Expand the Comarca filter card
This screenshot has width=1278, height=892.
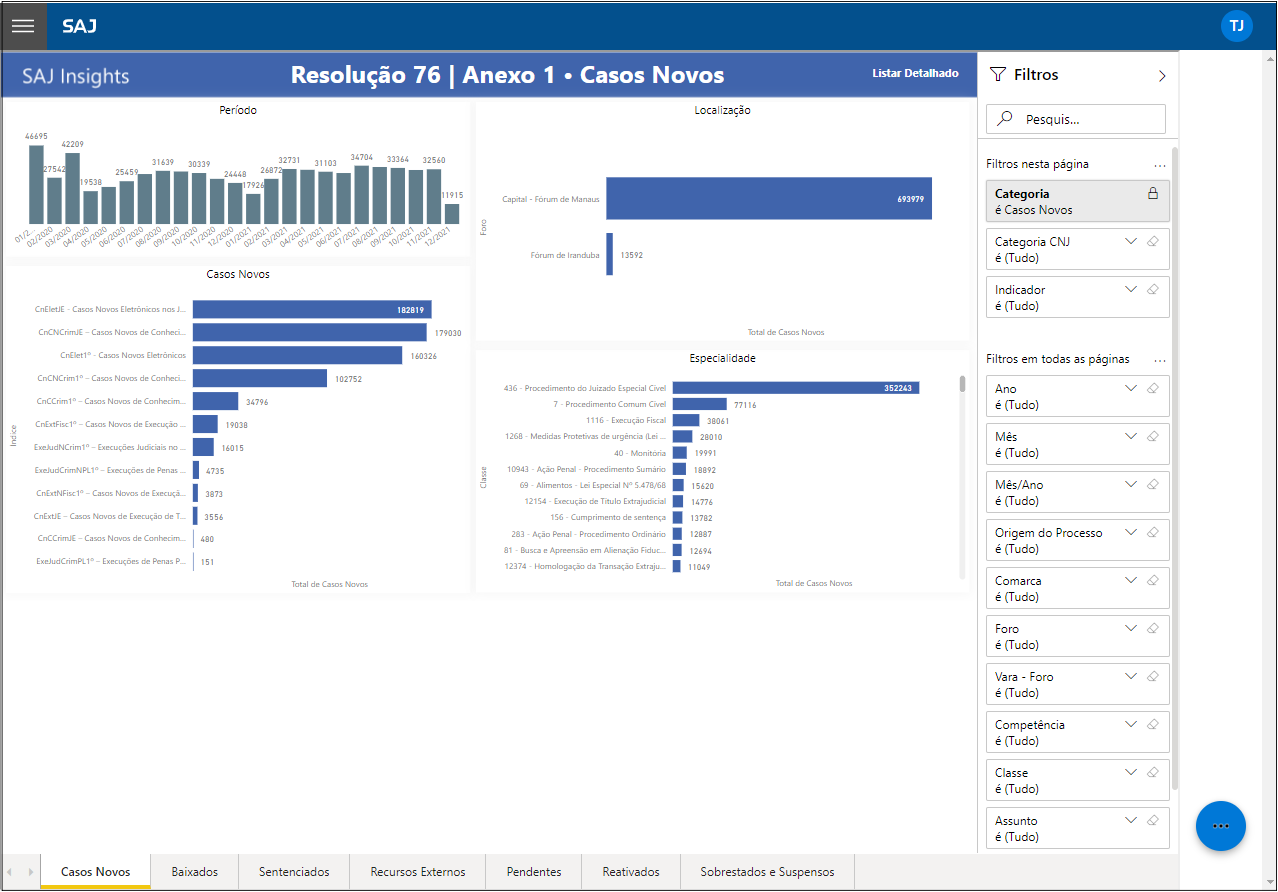[x=1131, y=580]
